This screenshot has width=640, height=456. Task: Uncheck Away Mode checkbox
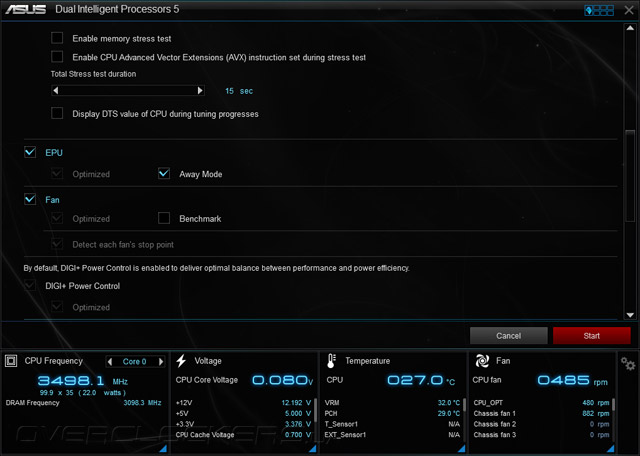[164, 174]
